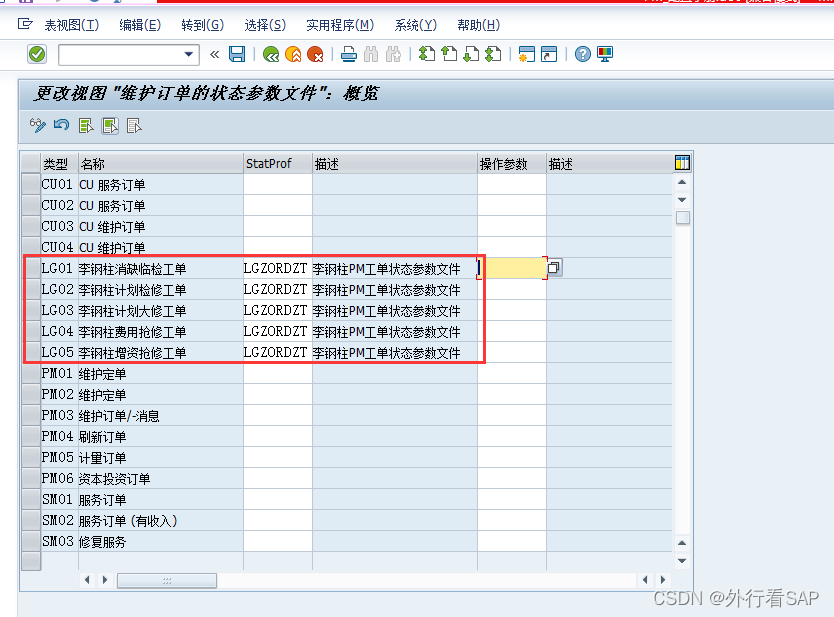Open the command field dropdown arrow
This screenshot has height=617, width=834.
tap(188, 54)
